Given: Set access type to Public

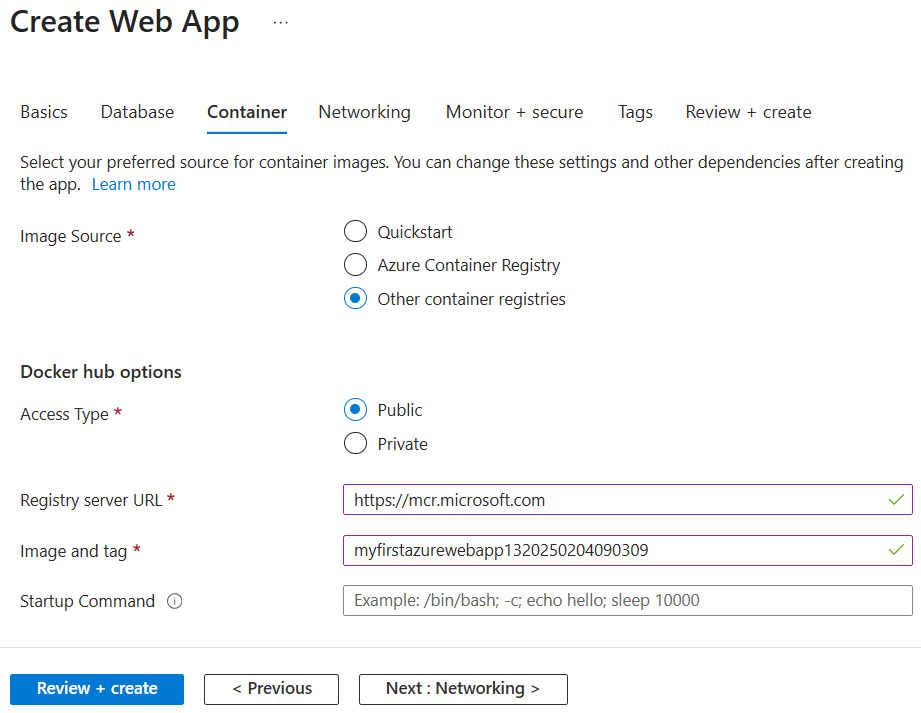Looking at the screenshot, I should click(x=355, y=409).
